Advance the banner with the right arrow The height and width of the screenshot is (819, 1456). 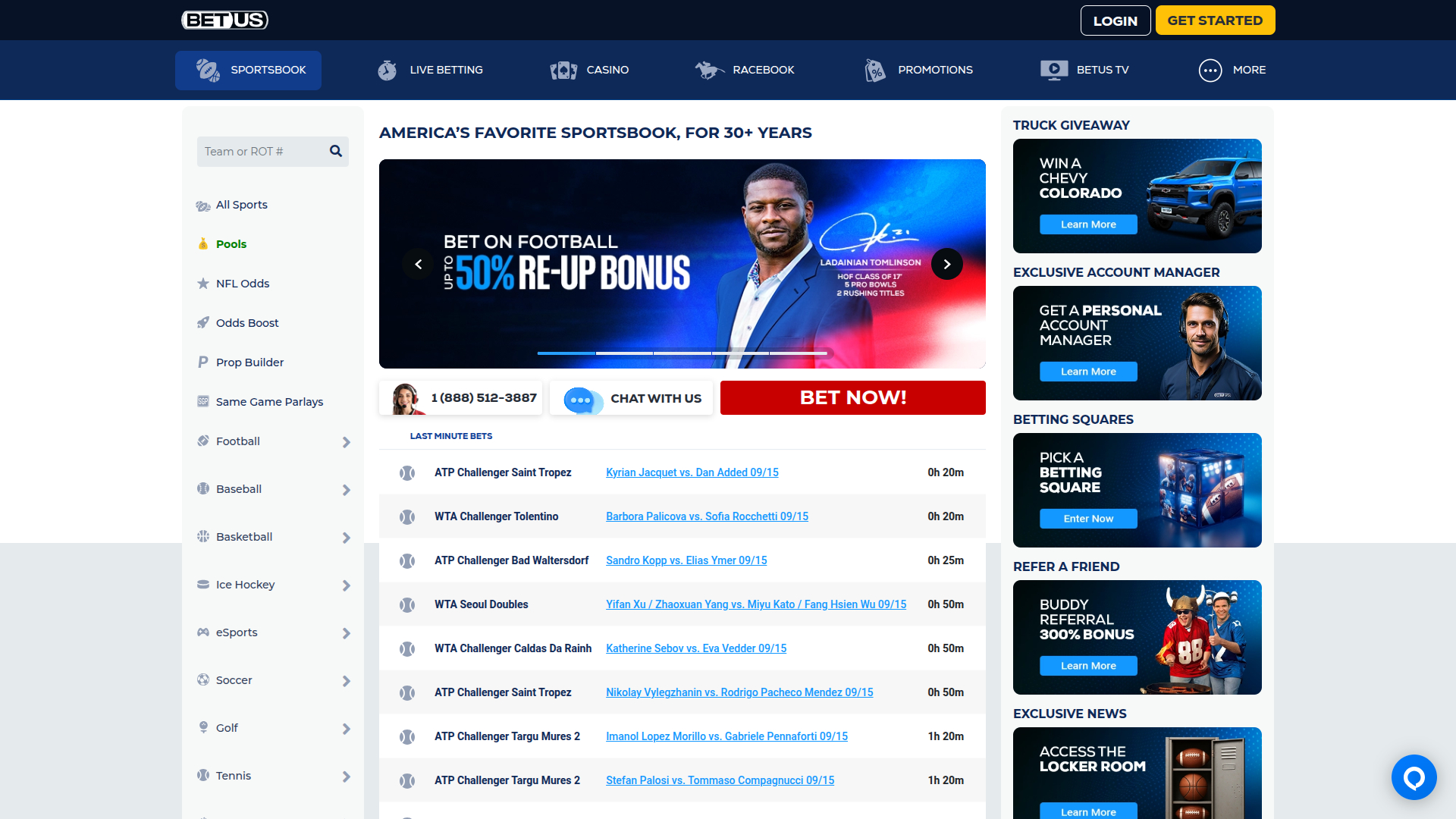pyautogui.click(x=946, y=264)
